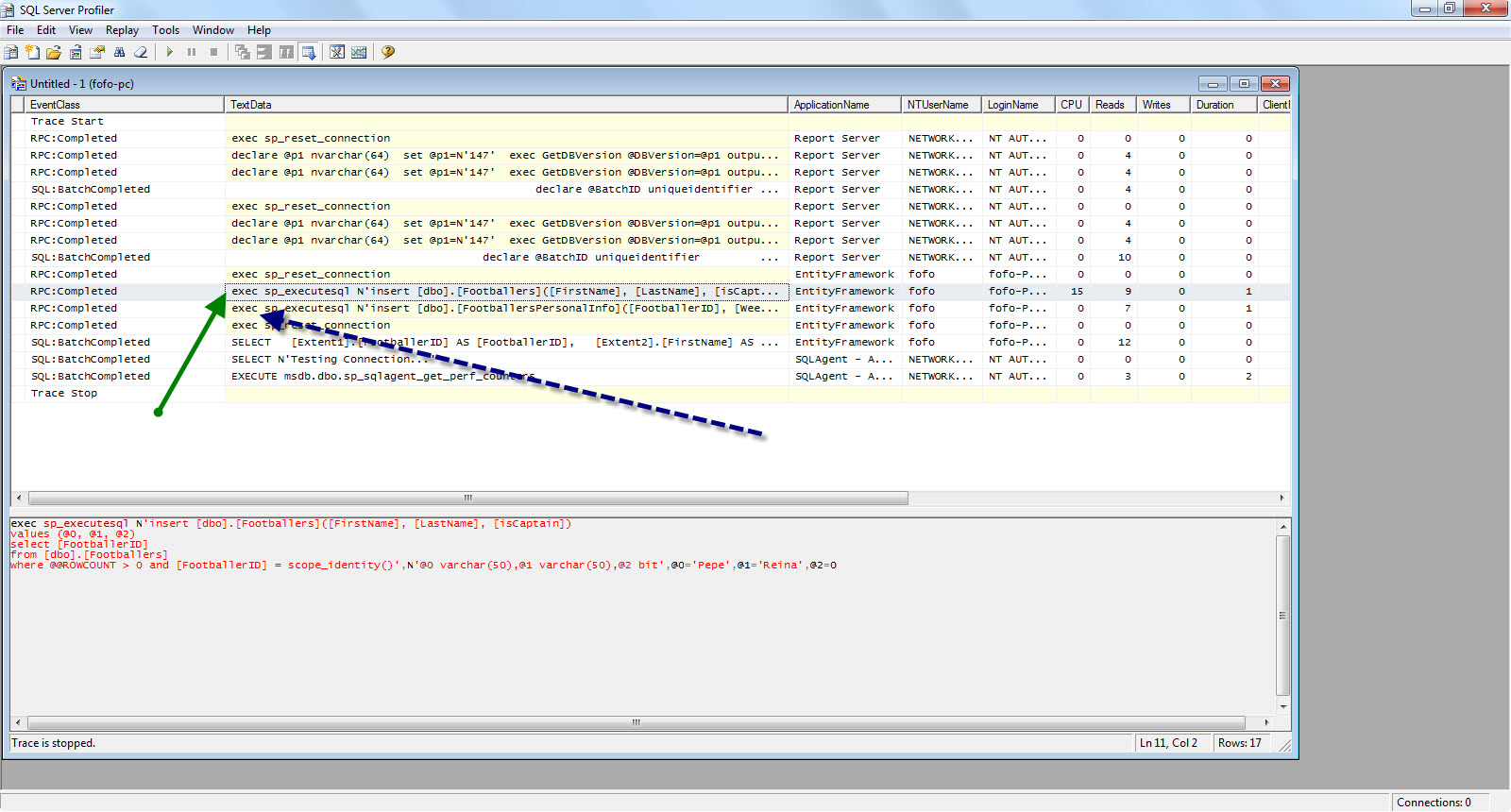Click the trace grid scroll right arrow

click(1282, 498)
